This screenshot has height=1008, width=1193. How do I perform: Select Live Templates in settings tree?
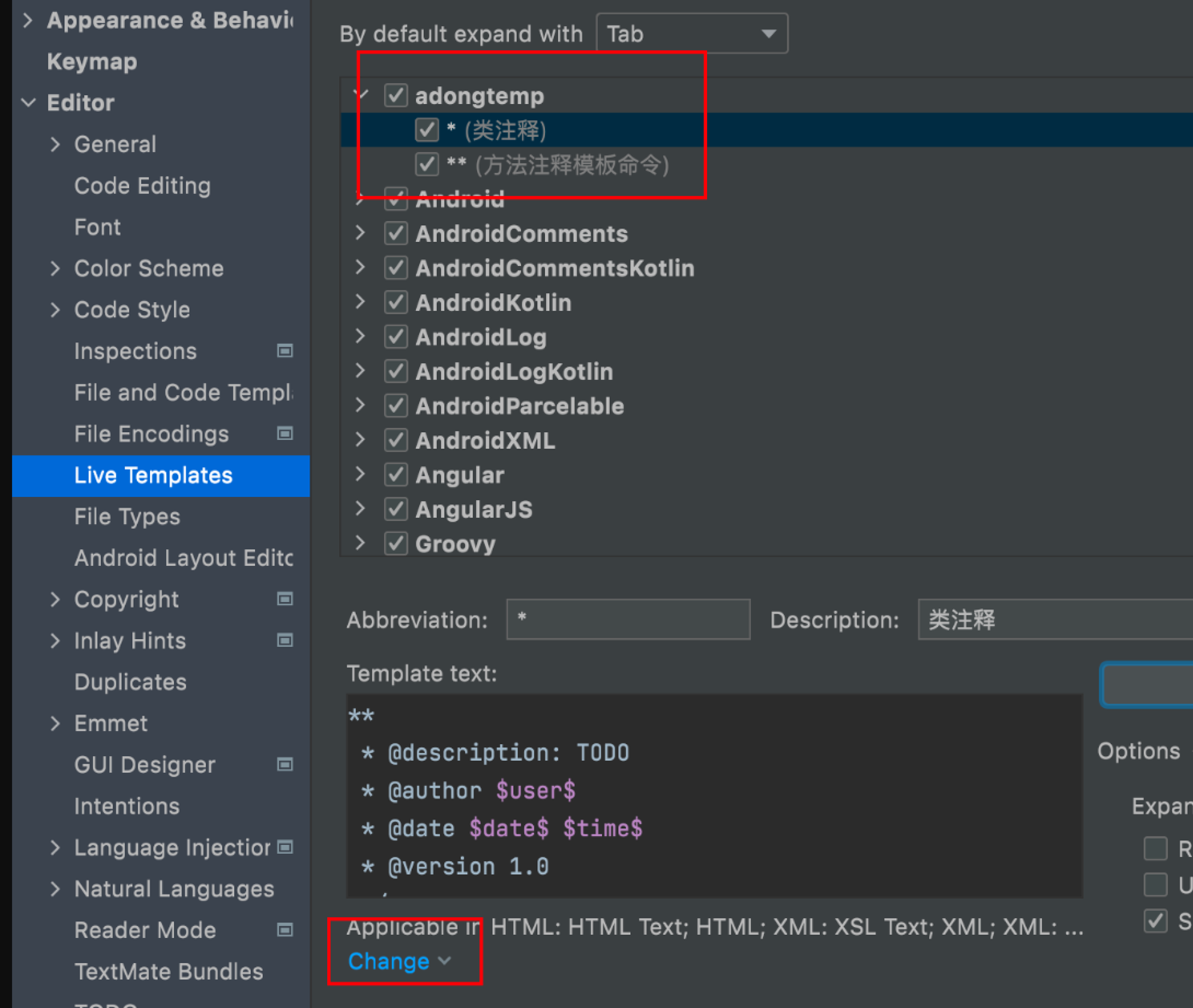(161, 475)
